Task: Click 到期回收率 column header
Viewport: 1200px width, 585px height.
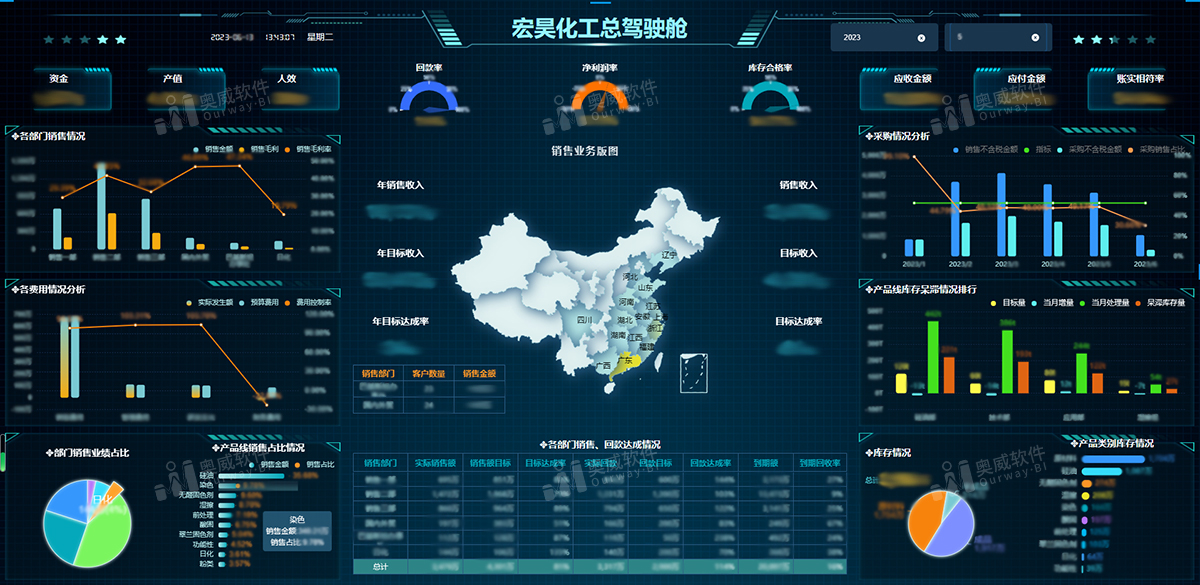Action: point(819,463)
